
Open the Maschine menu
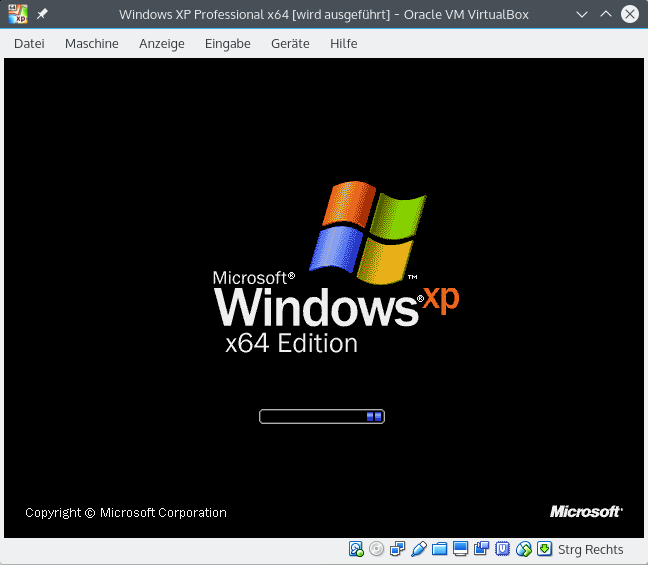coord(91,44)
